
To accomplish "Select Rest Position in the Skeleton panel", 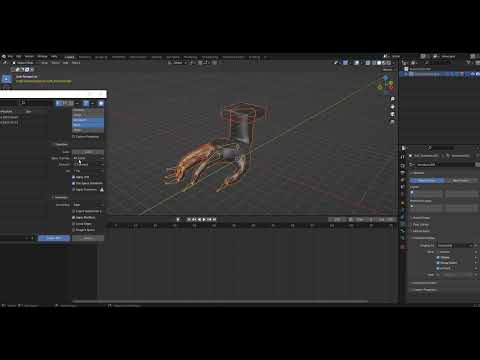I will pos(461,180).
